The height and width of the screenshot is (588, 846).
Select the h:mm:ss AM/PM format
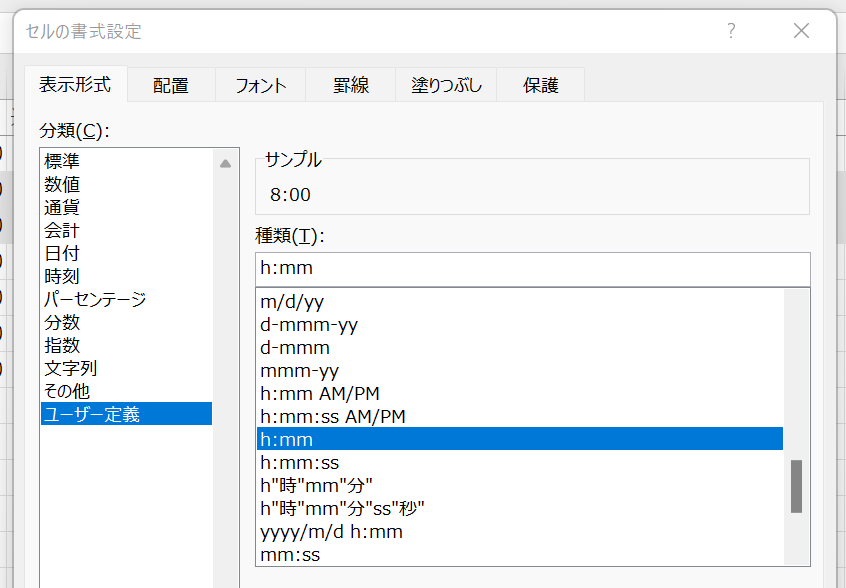point(332,416)
